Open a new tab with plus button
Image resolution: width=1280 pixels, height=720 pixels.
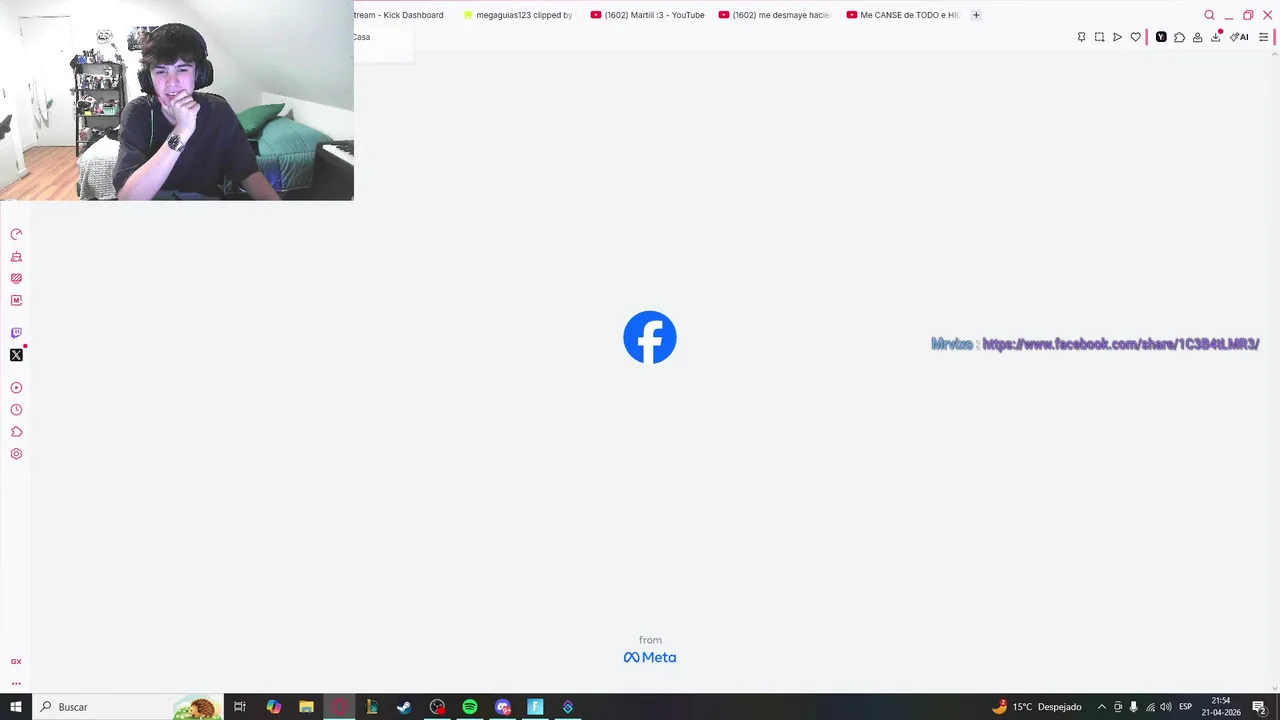pyautogui.click(x=976, y=15)
